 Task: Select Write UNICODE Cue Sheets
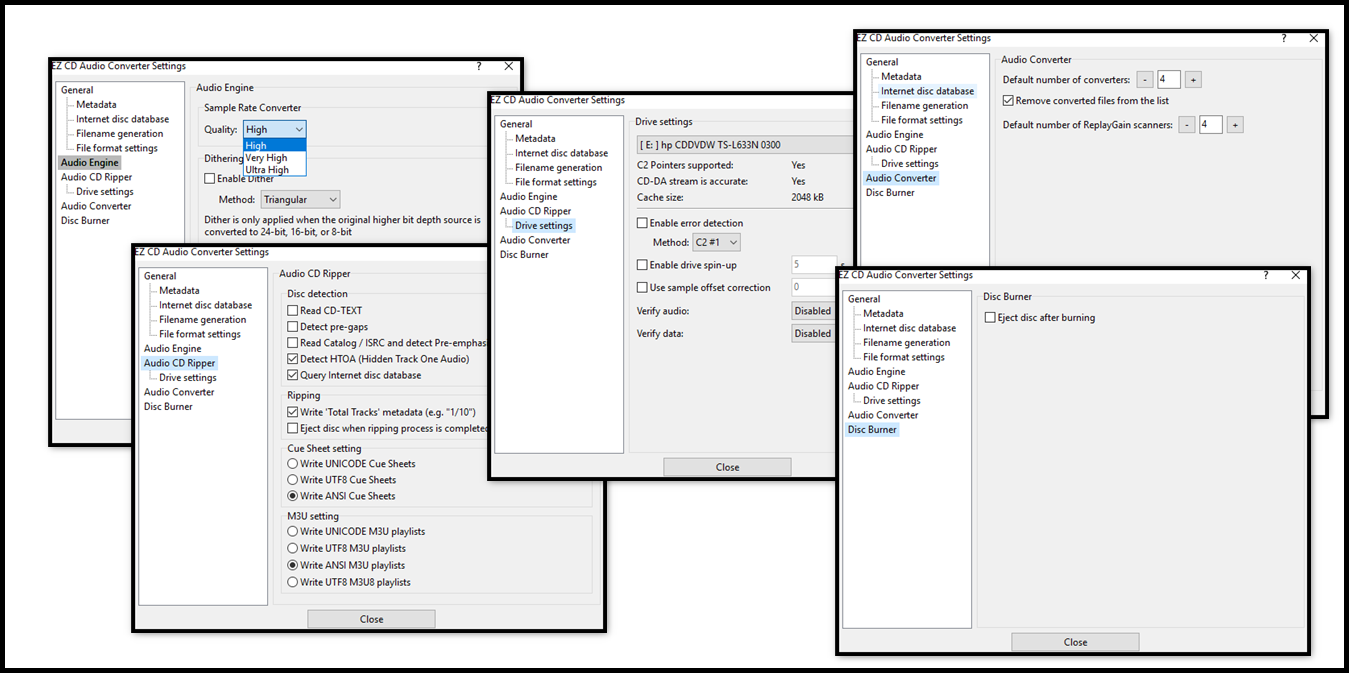pyautogui.click(x=293, y=464)
